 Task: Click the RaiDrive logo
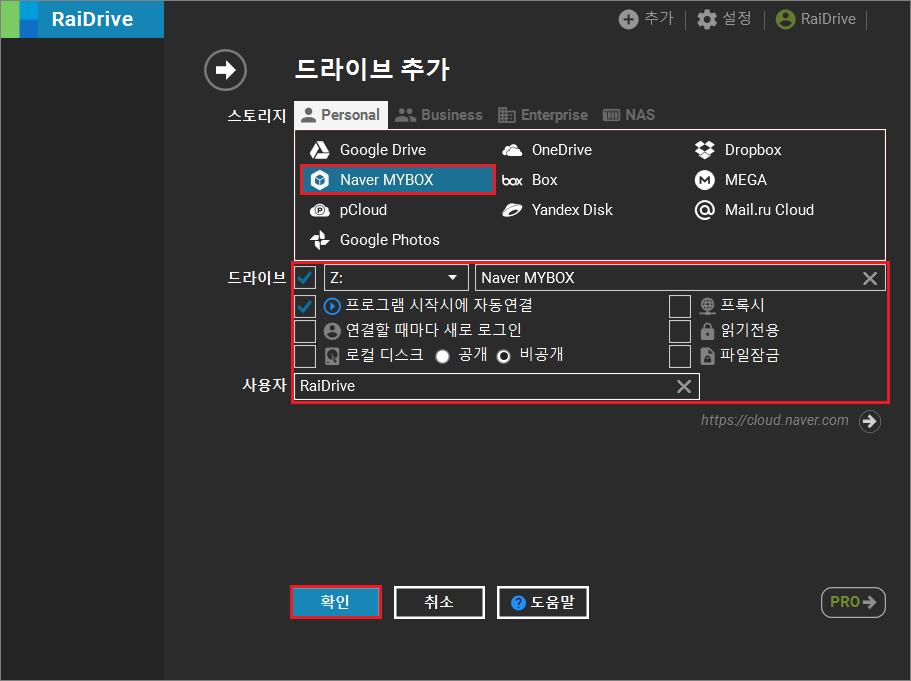(x=83, y=19)
